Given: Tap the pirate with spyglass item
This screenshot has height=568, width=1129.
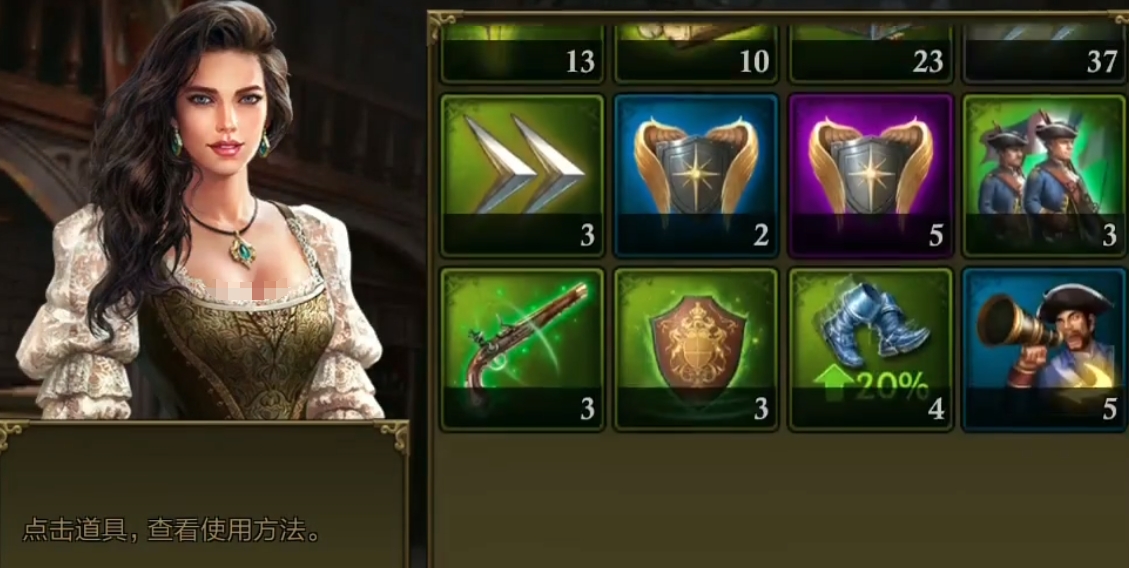Looking at the screenshot, I should [x=1044, y=350].
